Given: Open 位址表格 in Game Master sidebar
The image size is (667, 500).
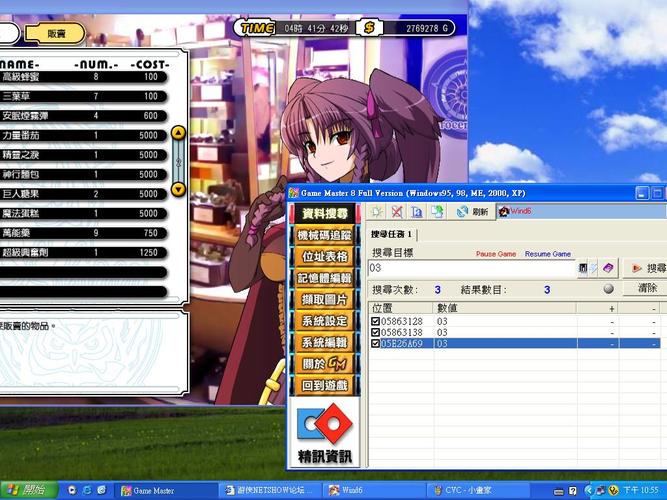Looking at the screenshot, I should 325,257.
